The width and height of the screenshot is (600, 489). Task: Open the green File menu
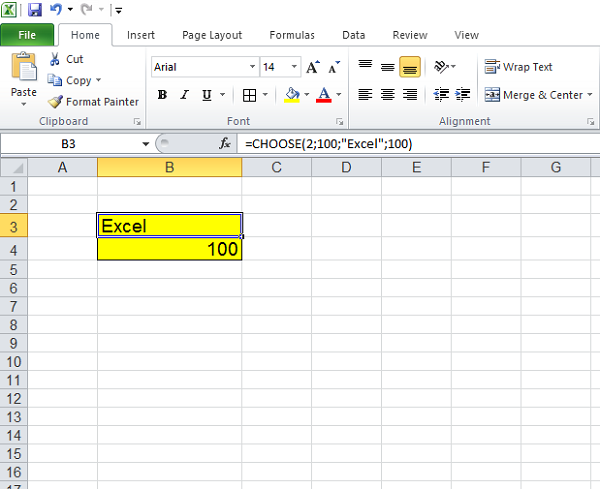click(x=27, y=35)
